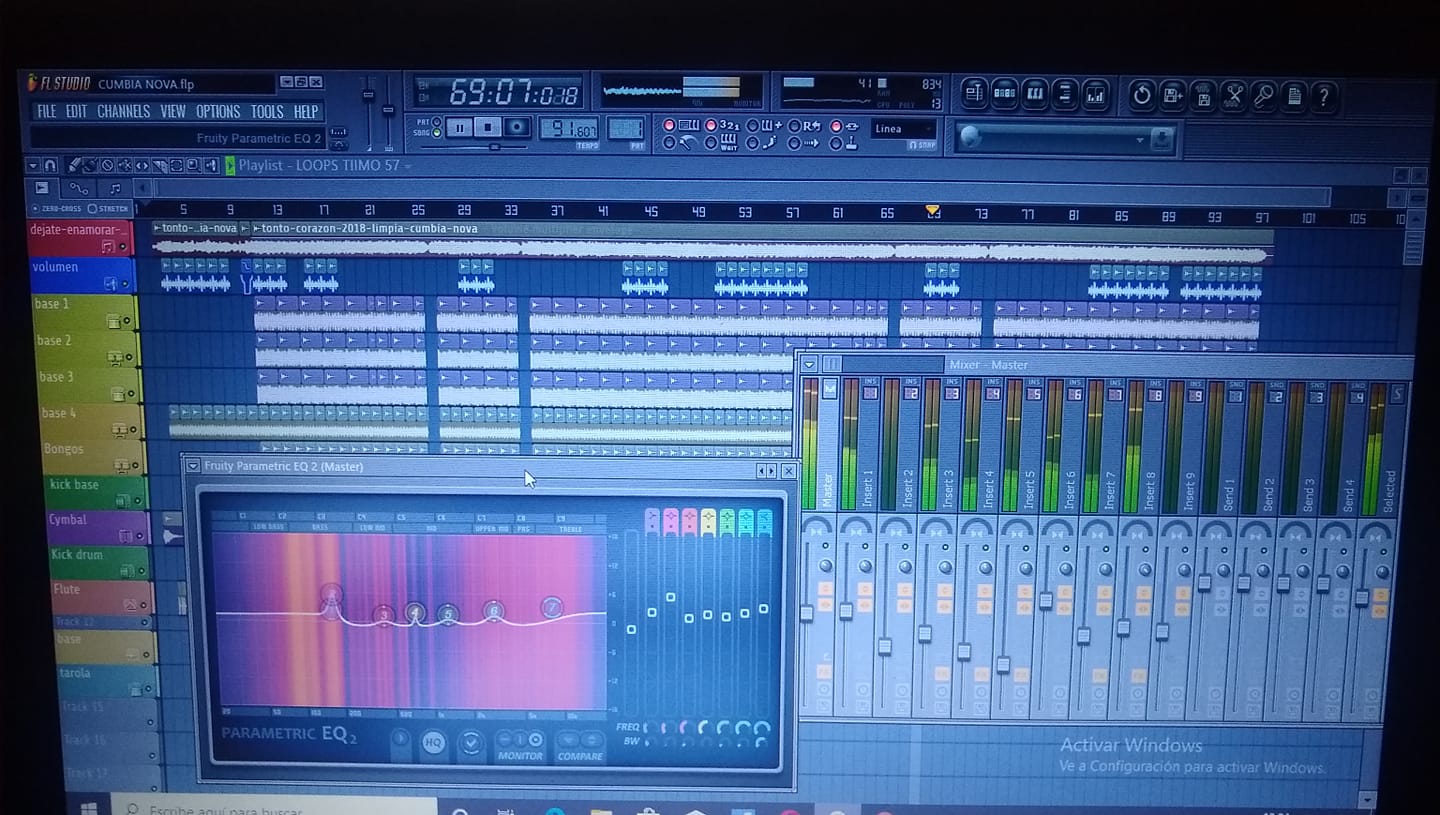The width and height of the screenshot is (1440, 815).
Task: Click the playhead marker on the timeline
Action: pyautogui.click(x=932, y=211)
